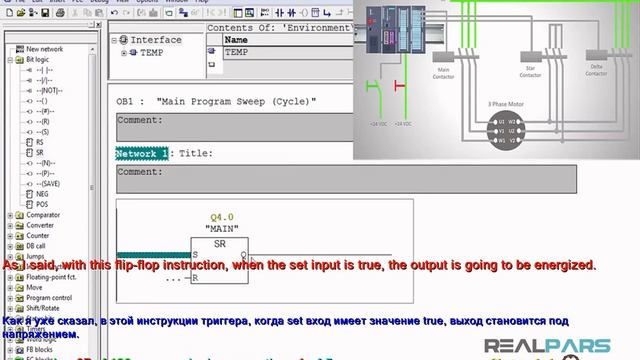Select the POS element in tree

[42, 204]
